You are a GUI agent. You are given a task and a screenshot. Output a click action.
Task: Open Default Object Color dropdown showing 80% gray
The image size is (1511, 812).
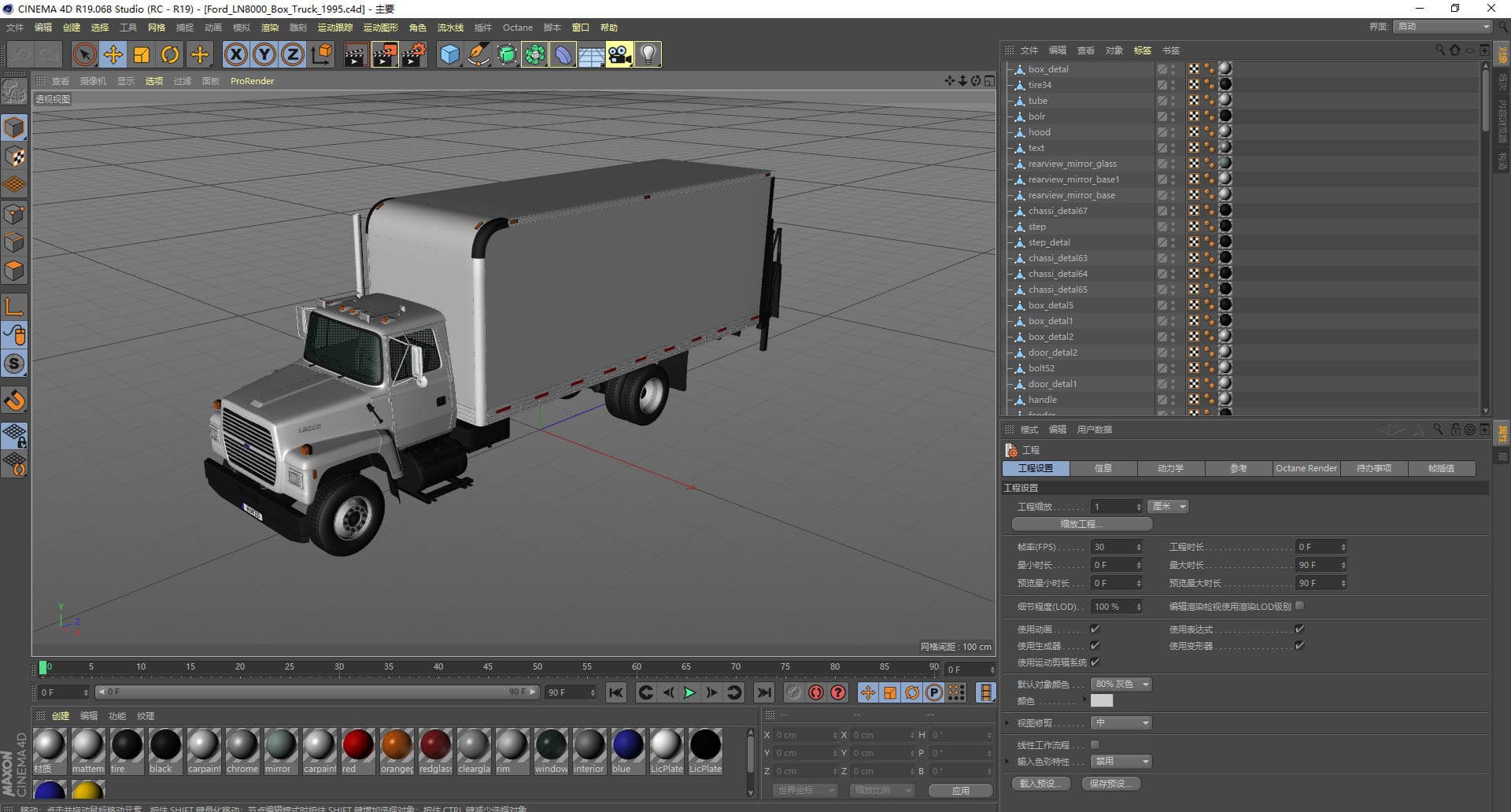[1121, 685]
